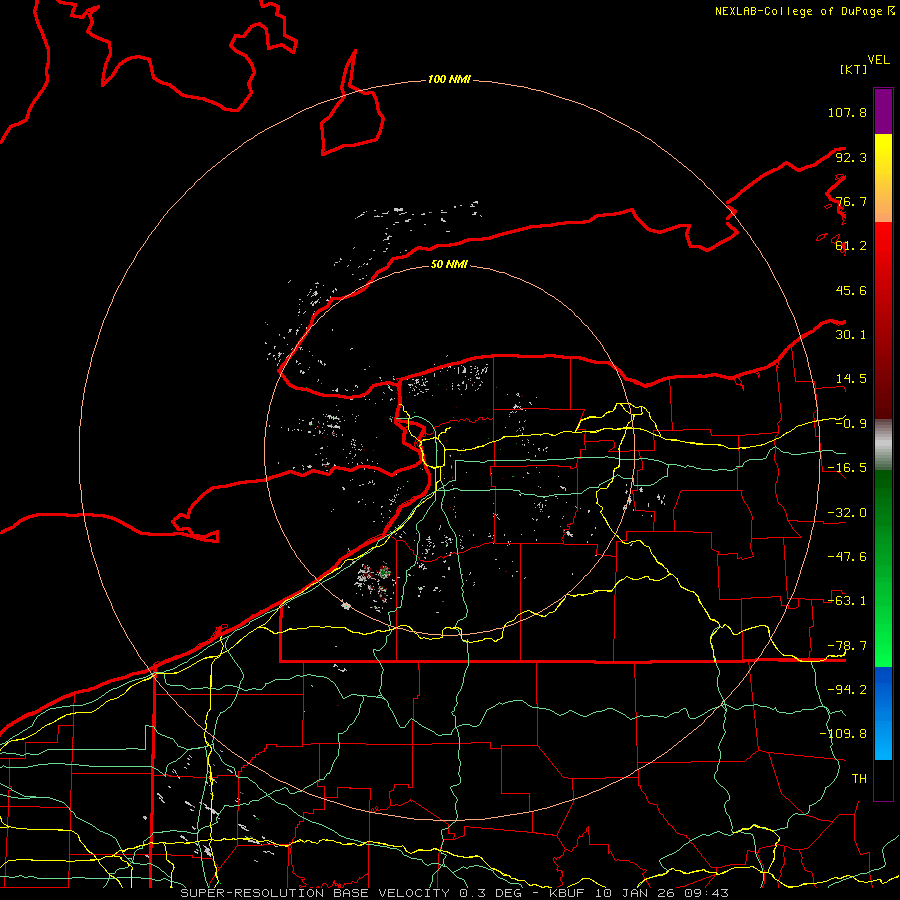Pick the red segment of the velocity scale
This screenshot has height=900, width=900.
click(883, 320)
